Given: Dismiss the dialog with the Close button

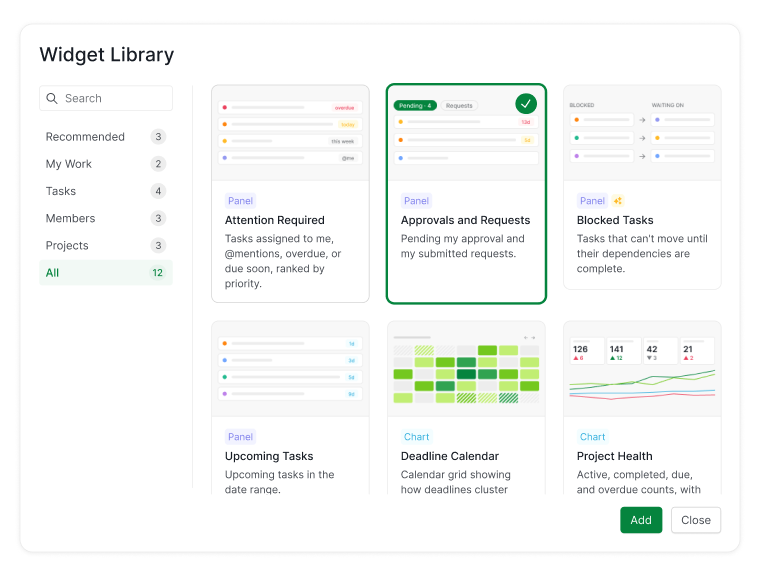Looking at the screenshot, I should click(x=696, y=520).
